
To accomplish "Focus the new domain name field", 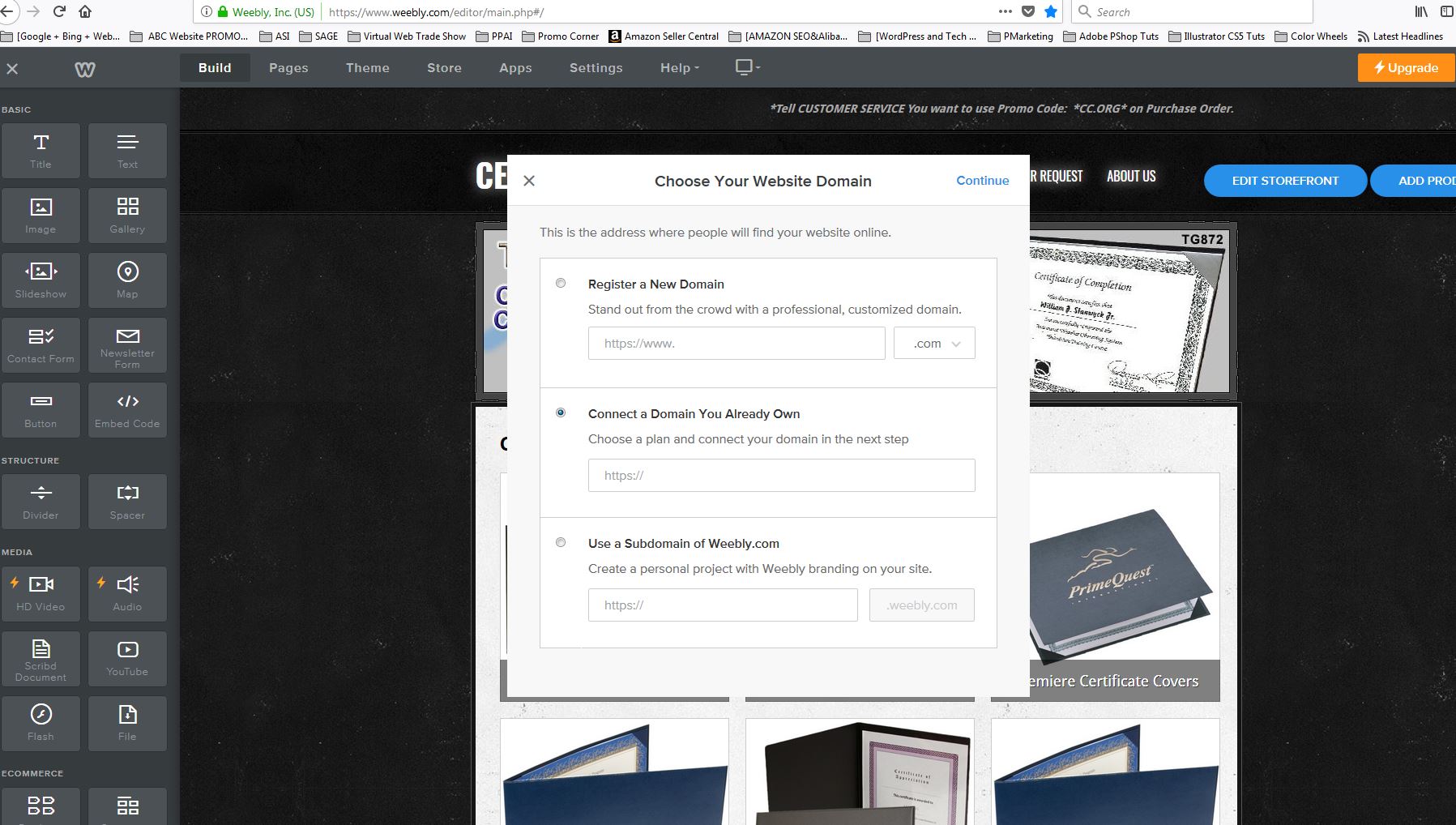I will pyautogui.click(x=737, y=344).
